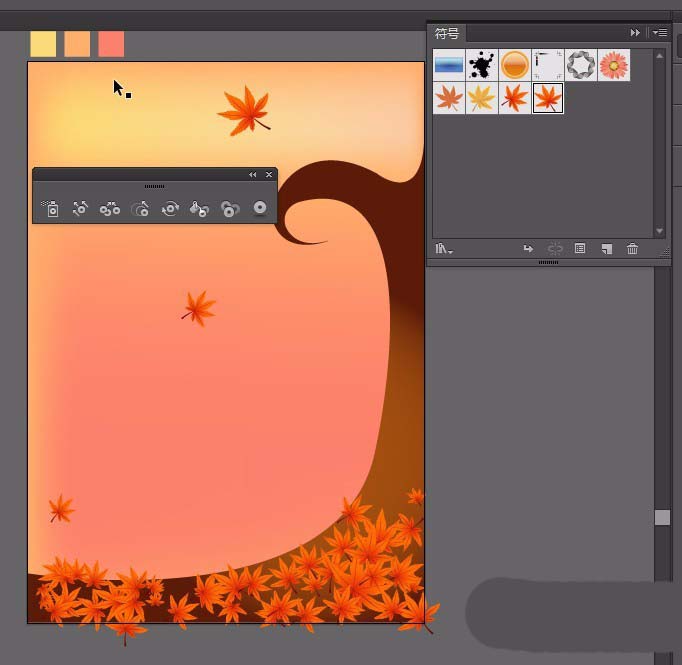This screenshot has width=682, height=665.
Task: Select the yellow maple leaf symbol
Action: click(x=482, y=98)
